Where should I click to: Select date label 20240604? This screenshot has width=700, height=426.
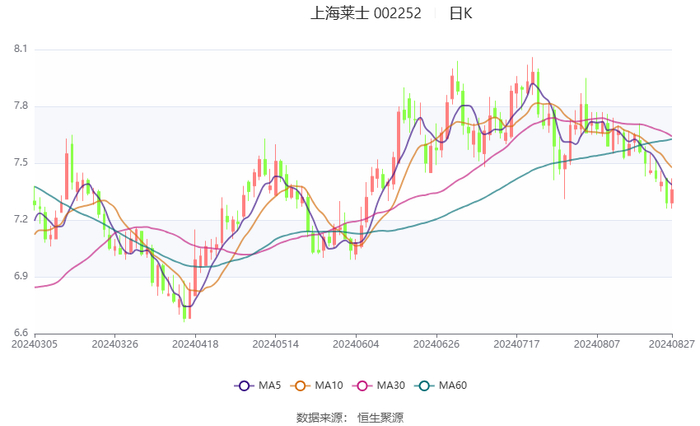pos(356,344)
